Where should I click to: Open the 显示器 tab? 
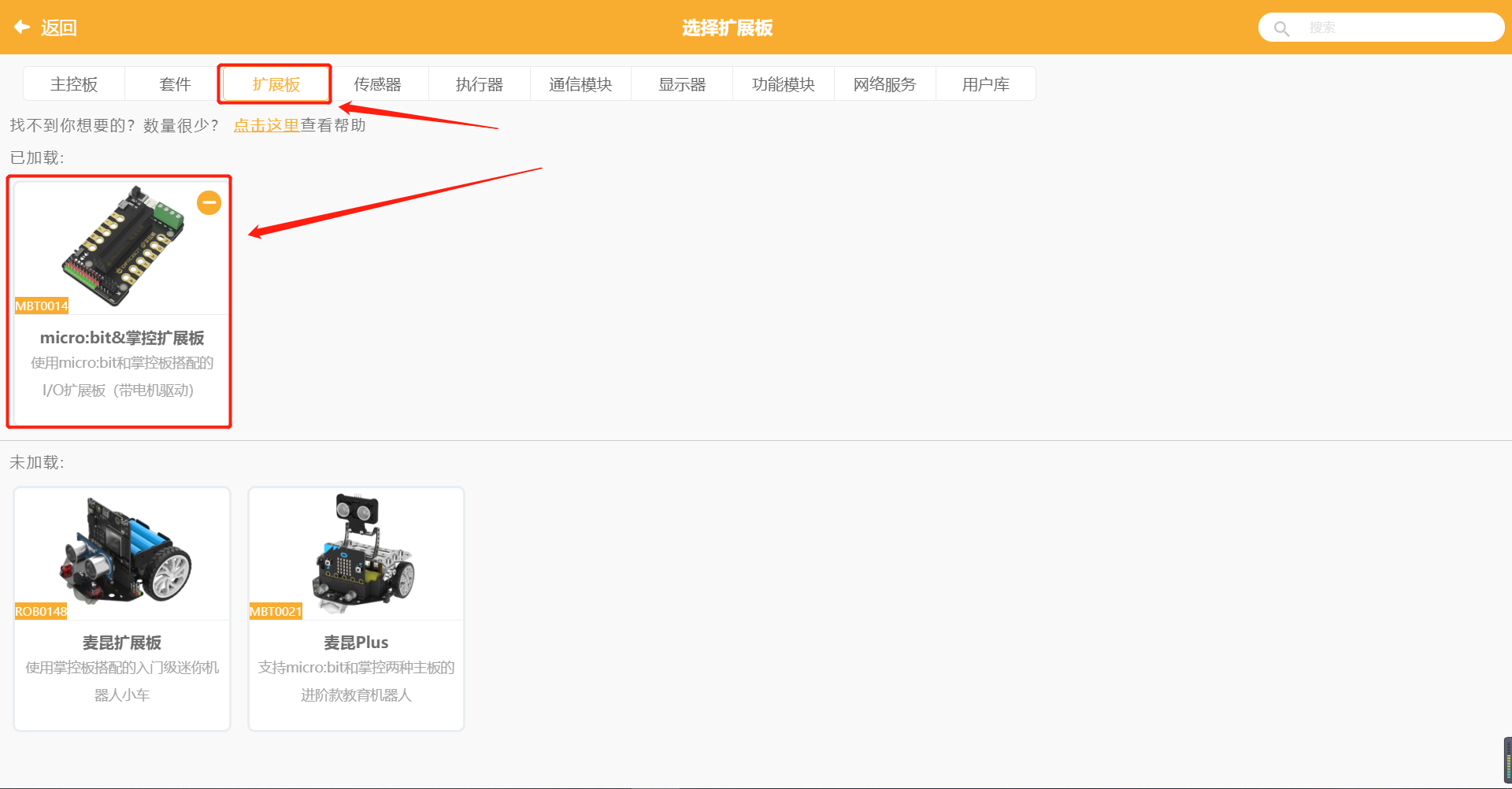682,84
